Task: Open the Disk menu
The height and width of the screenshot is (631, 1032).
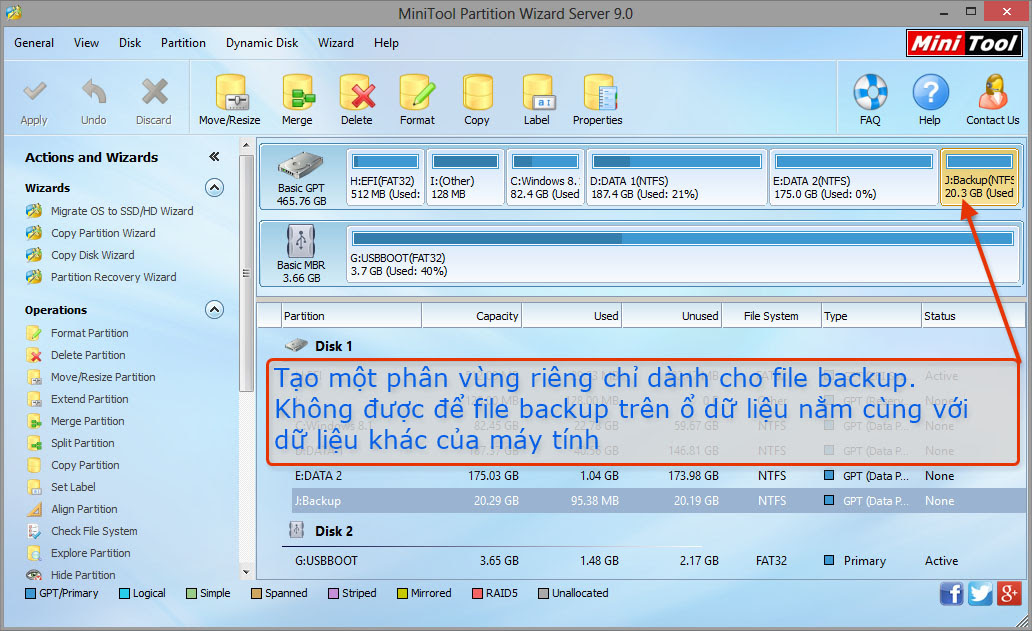Action: click(x=130, y=43)
